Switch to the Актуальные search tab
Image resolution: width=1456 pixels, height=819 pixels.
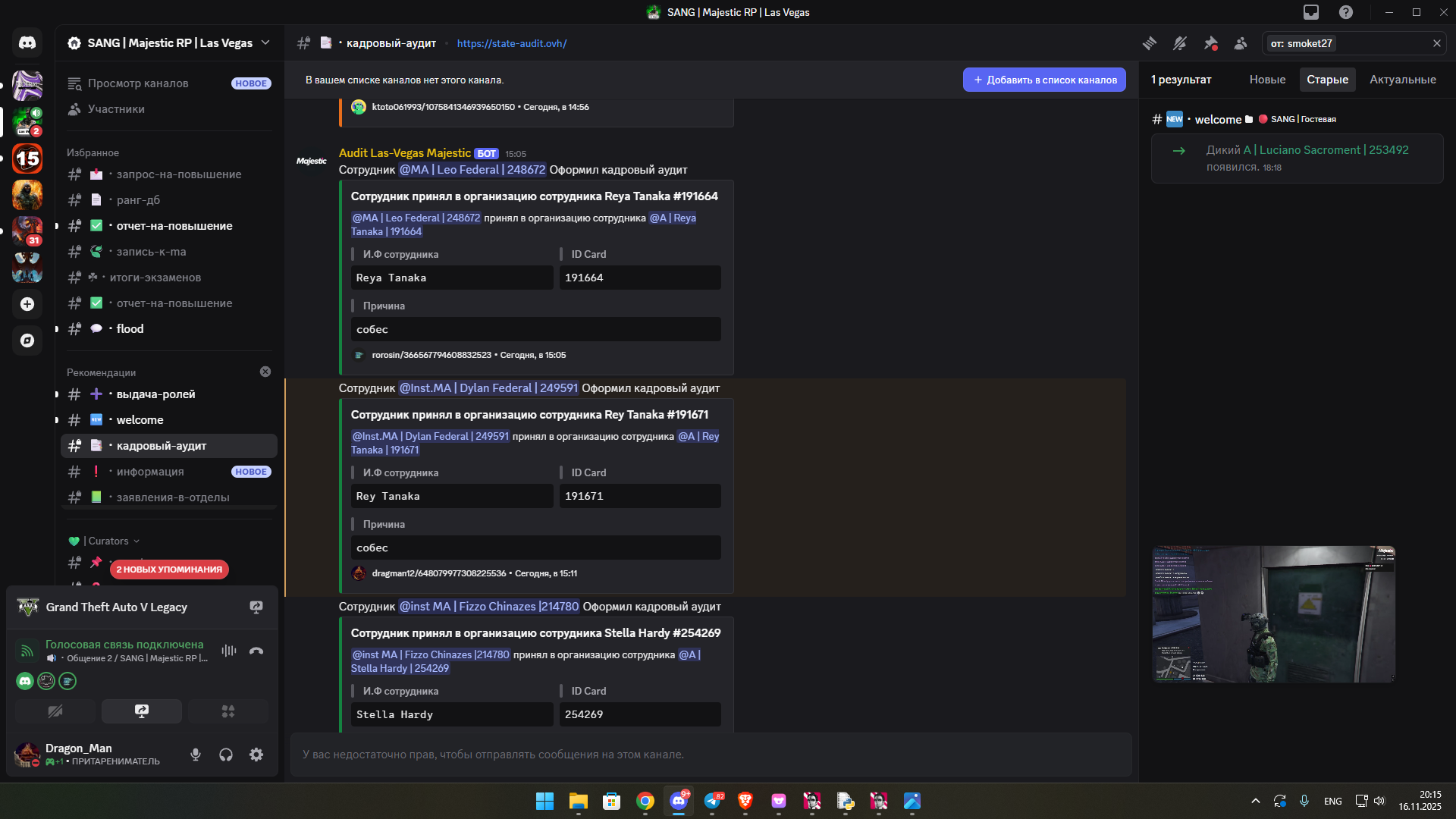1402,80
